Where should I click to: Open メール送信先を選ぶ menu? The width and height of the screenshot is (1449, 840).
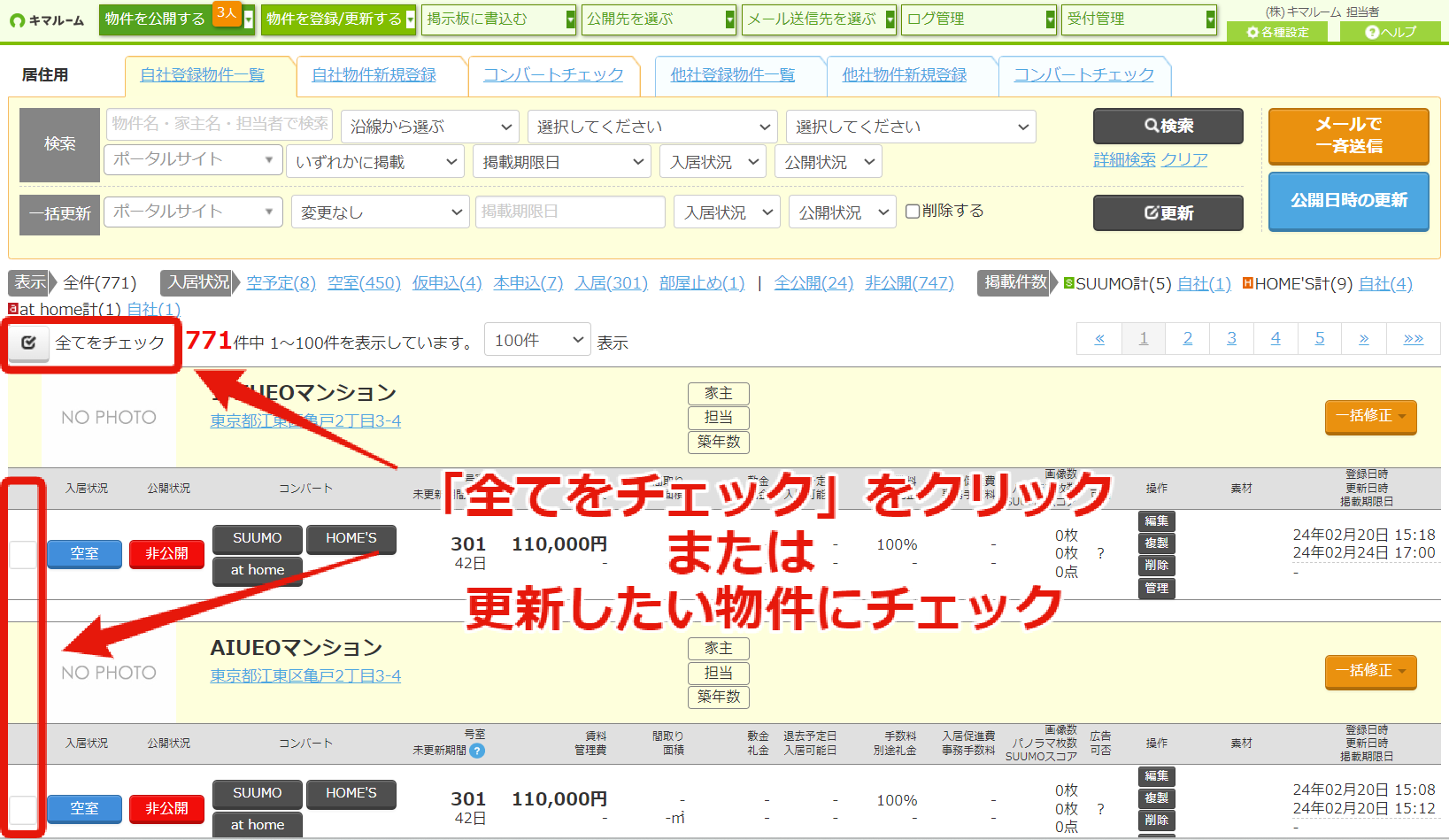click(819, 19)
